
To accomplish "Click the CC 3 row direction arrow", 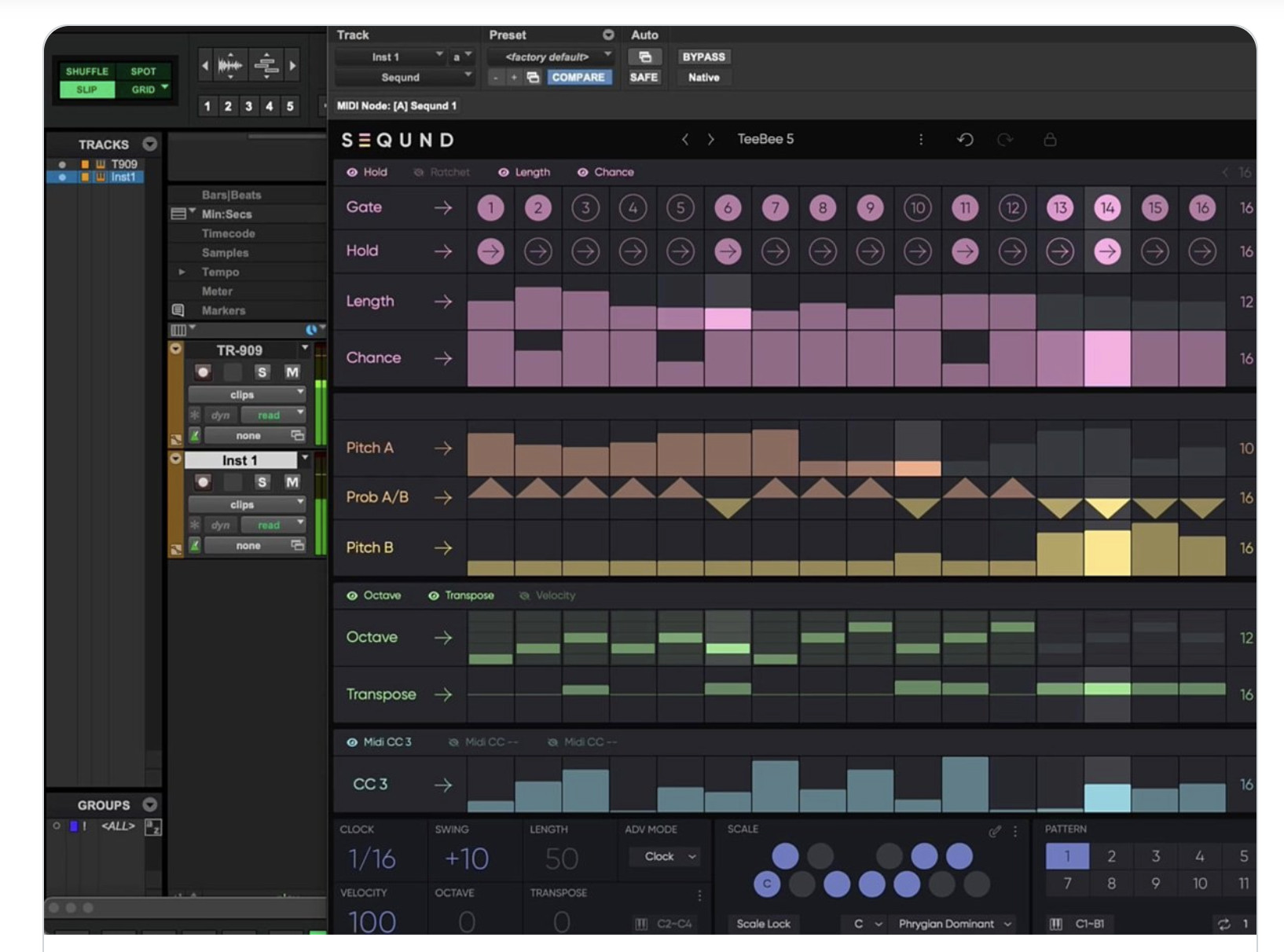I will click(443, 784).
